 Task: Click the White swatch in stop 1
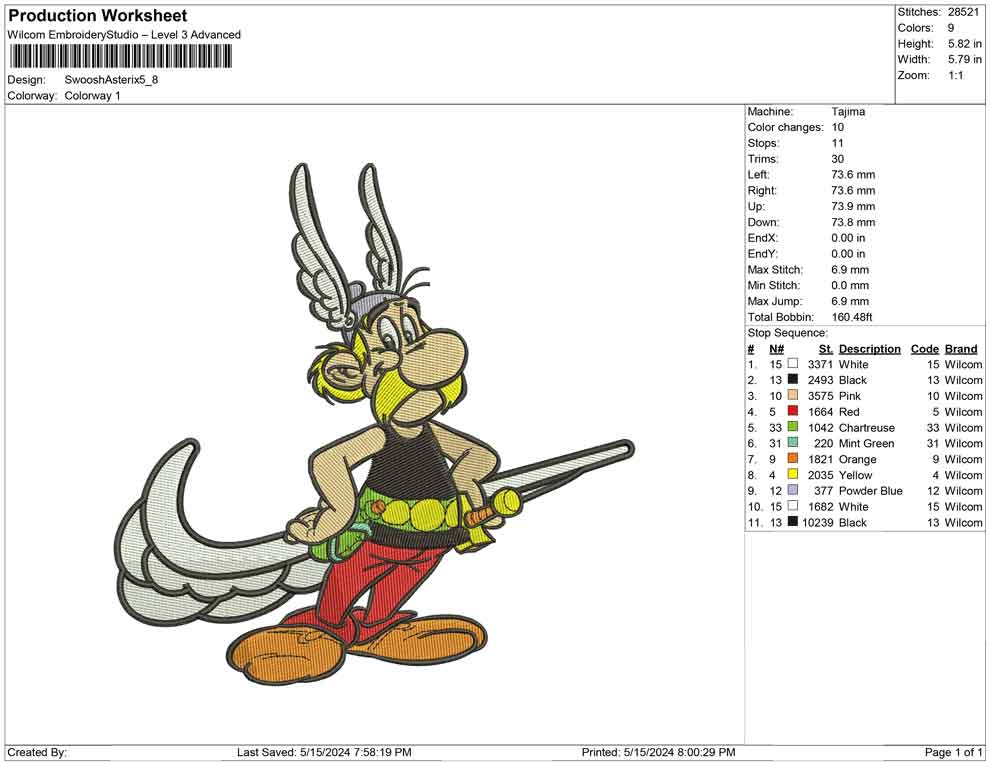pos(793,364)
